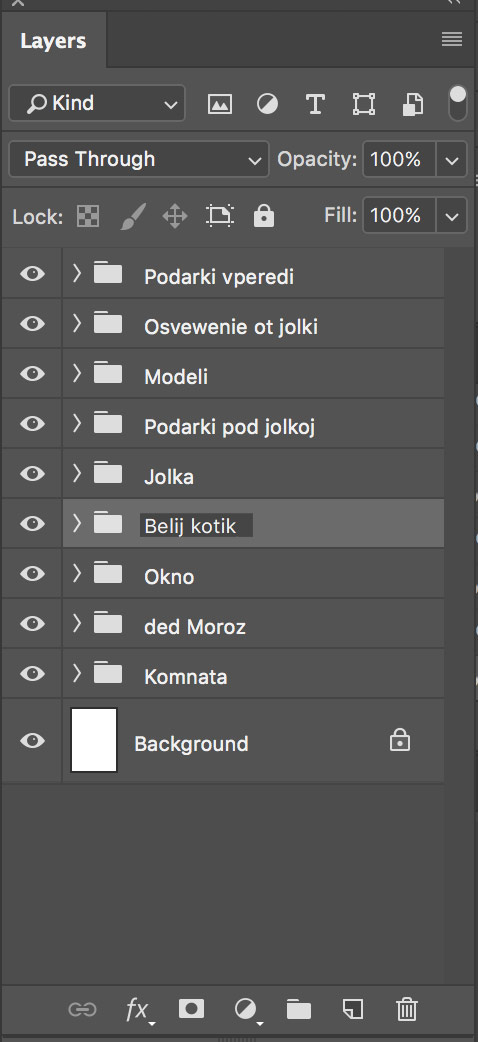Add layer mask icon

pos(191,1009)
